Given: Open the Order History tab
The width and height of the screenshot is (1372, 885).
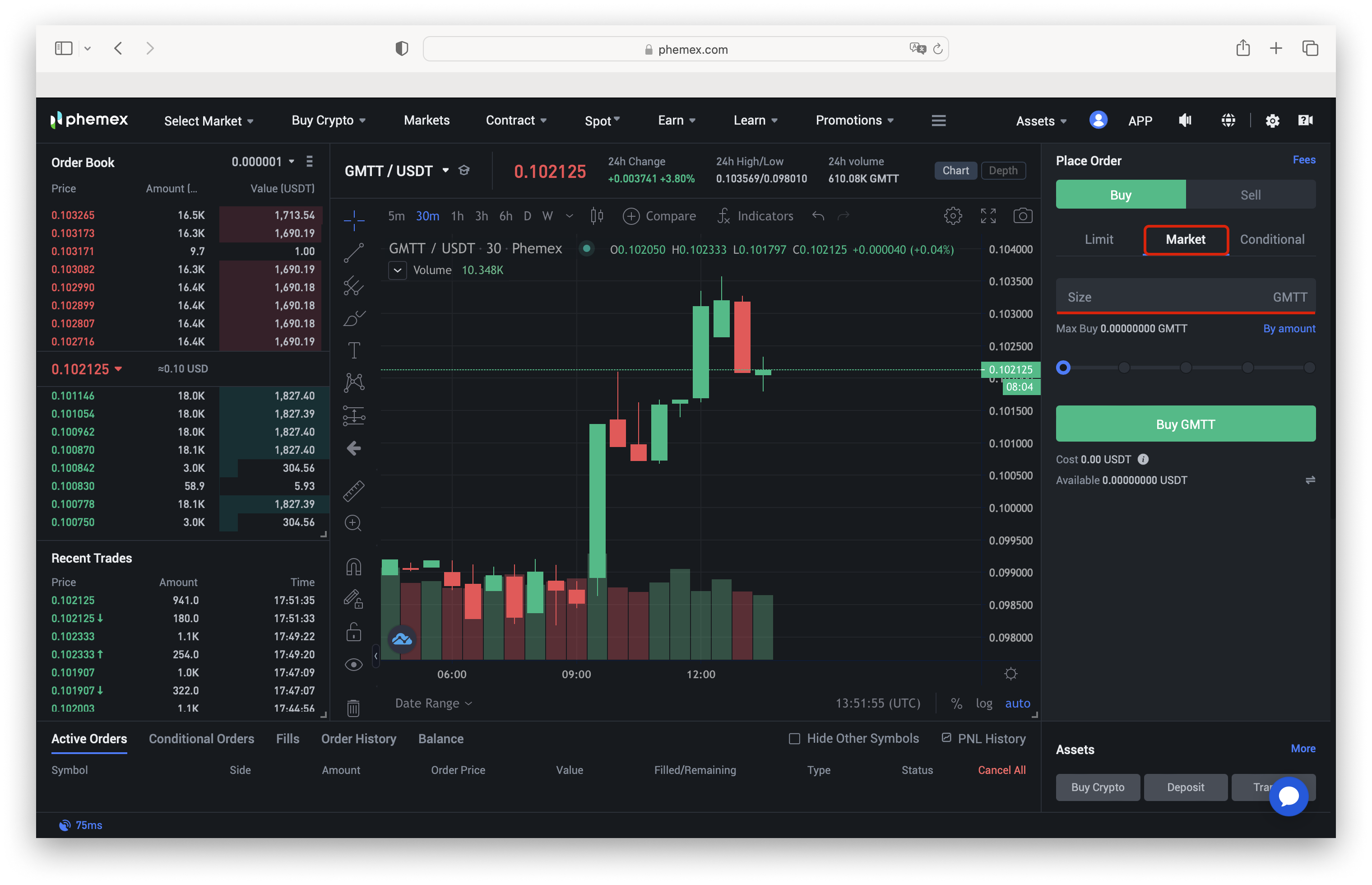Looking at the screenshot, I should tap(358, 739).
